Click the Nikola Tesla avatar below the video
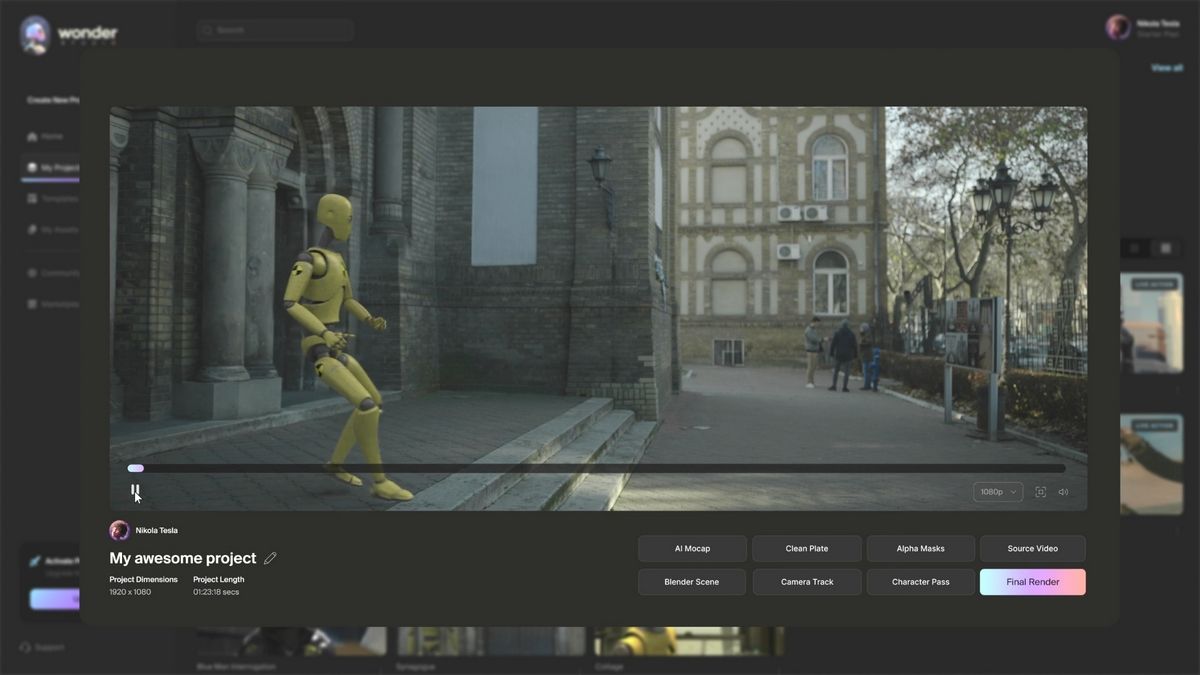 click(120, 530)
